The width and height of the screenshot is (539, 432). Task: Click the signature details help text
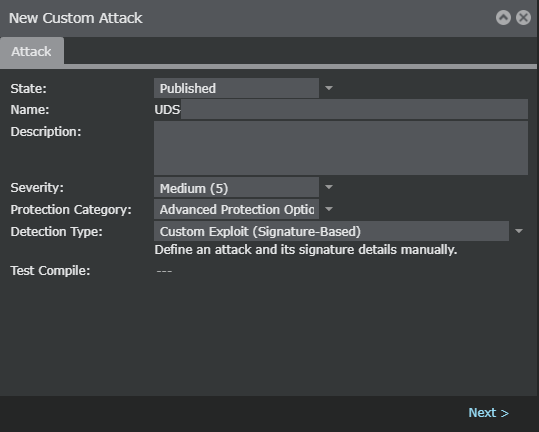tap(306, 250)
